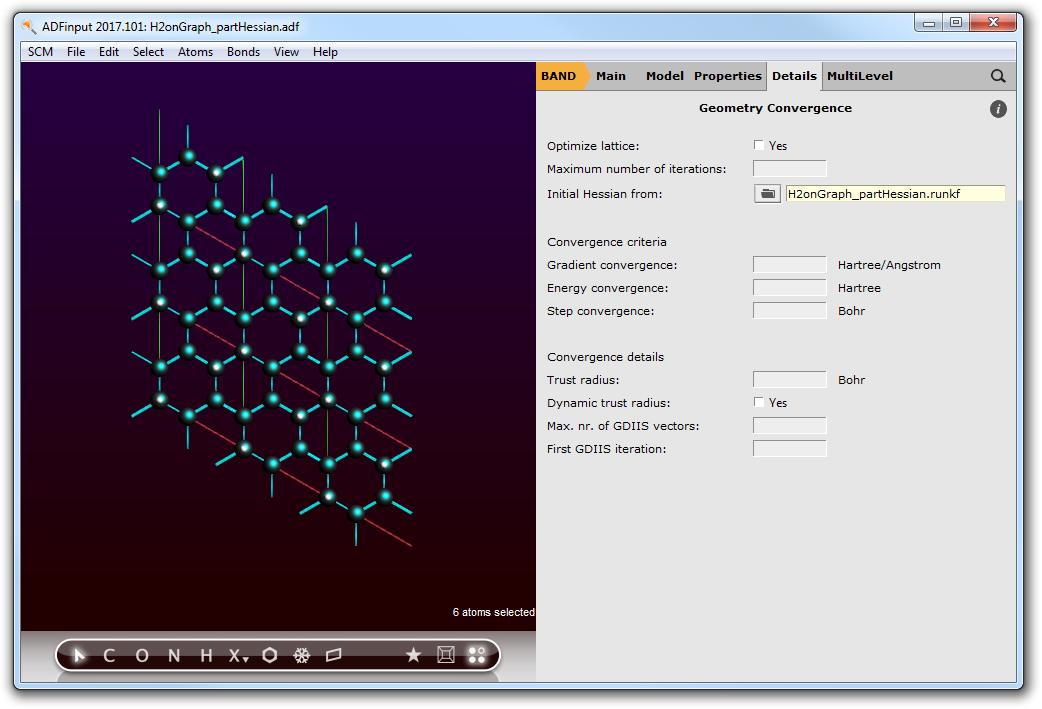
Task: Open the SCM menu
Action: point(41,52)
